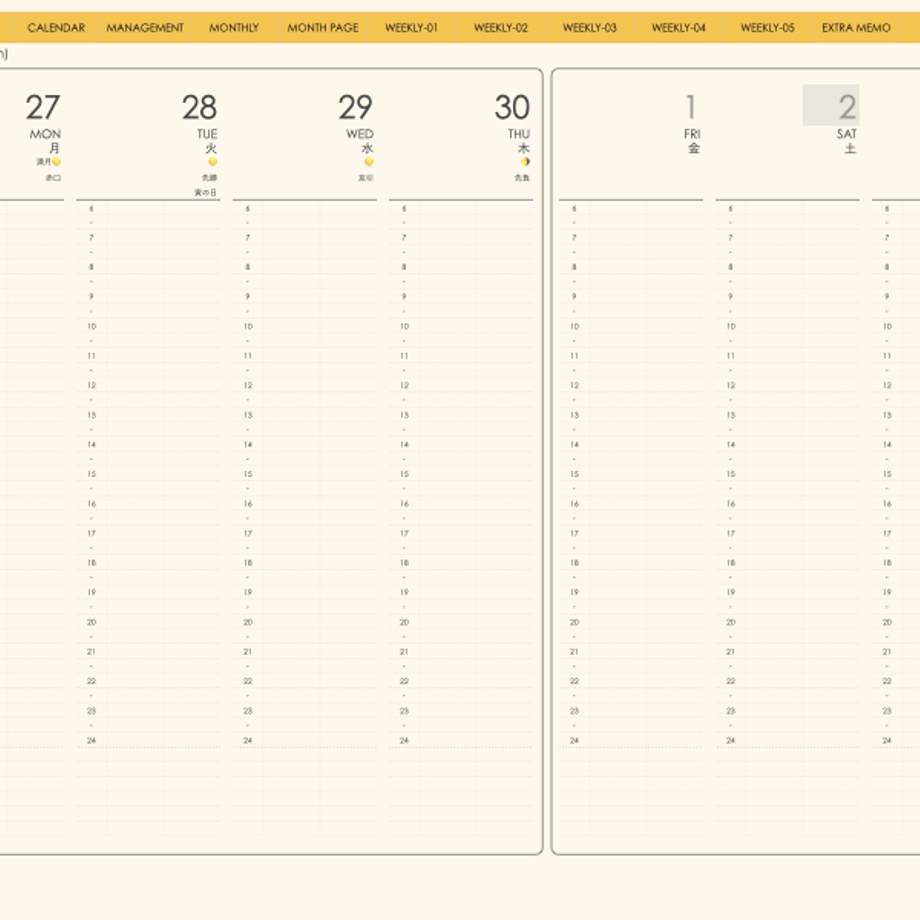Viewport: 920px width, 920px height.
Task: Click the 金 kanji under FRI
Action: pyautogui.click(x=694, y=148)
